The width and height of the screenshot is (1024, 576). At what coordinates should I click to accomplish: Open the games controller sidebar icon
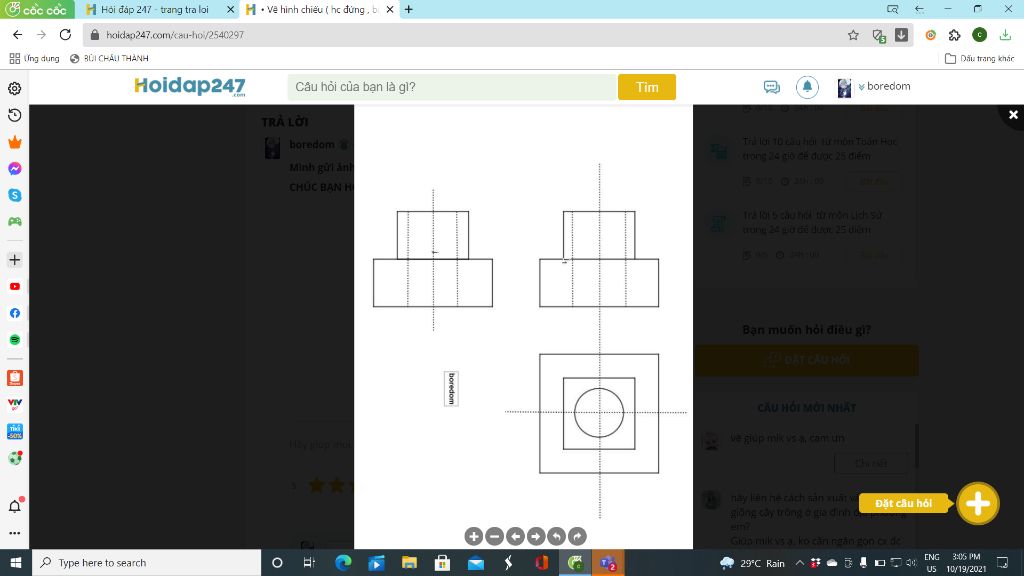(14, 221)
